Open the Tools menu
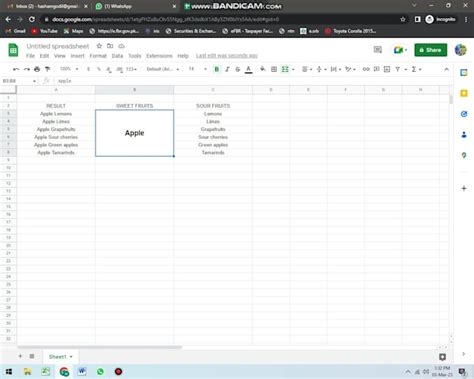The width and height of the screenshot is (474, 379). click(x=135, y=56)
